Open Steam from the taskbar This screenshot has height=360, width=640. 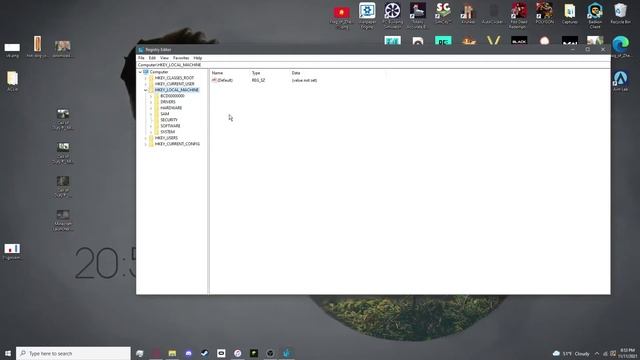pyautogui.click(x=205, y=353)
